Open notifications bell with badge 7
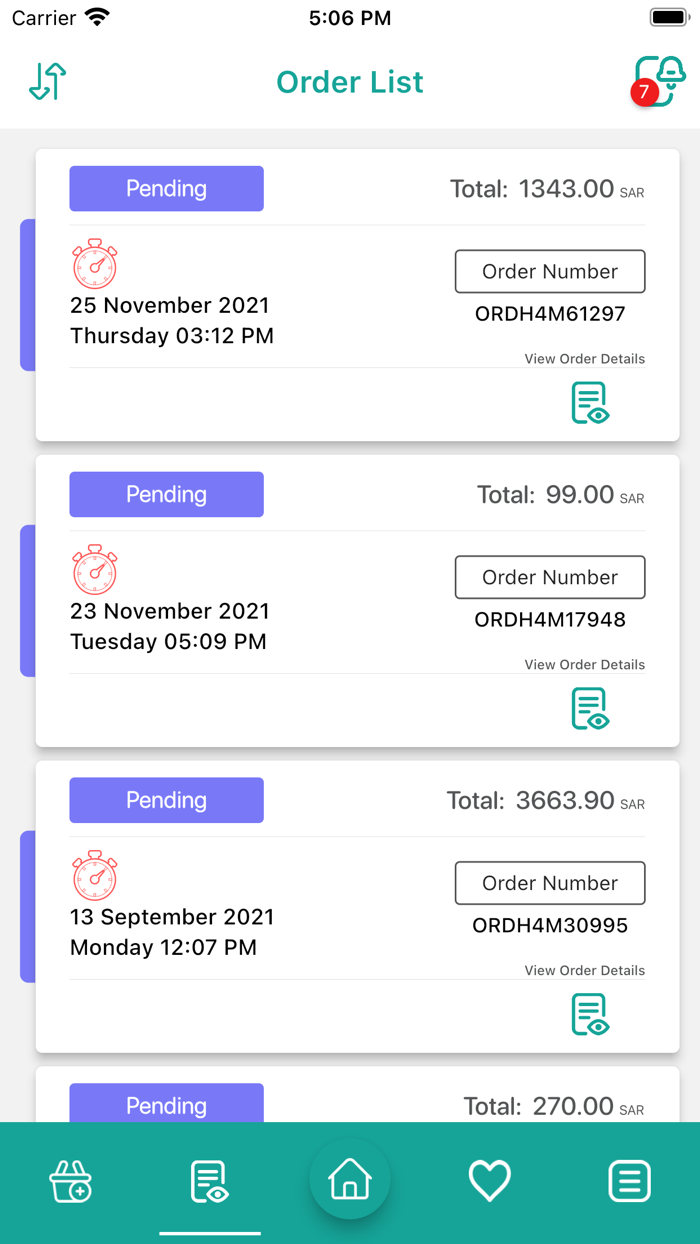The width and height of the screenshot is (700, 1244). coord(660,81)
